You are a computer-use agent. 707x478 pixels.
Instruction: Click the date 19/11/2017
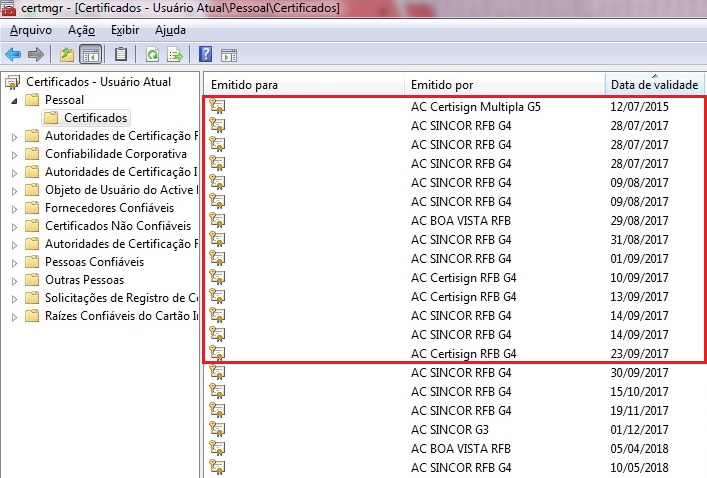pyautogui.click(x=639, y=410)
